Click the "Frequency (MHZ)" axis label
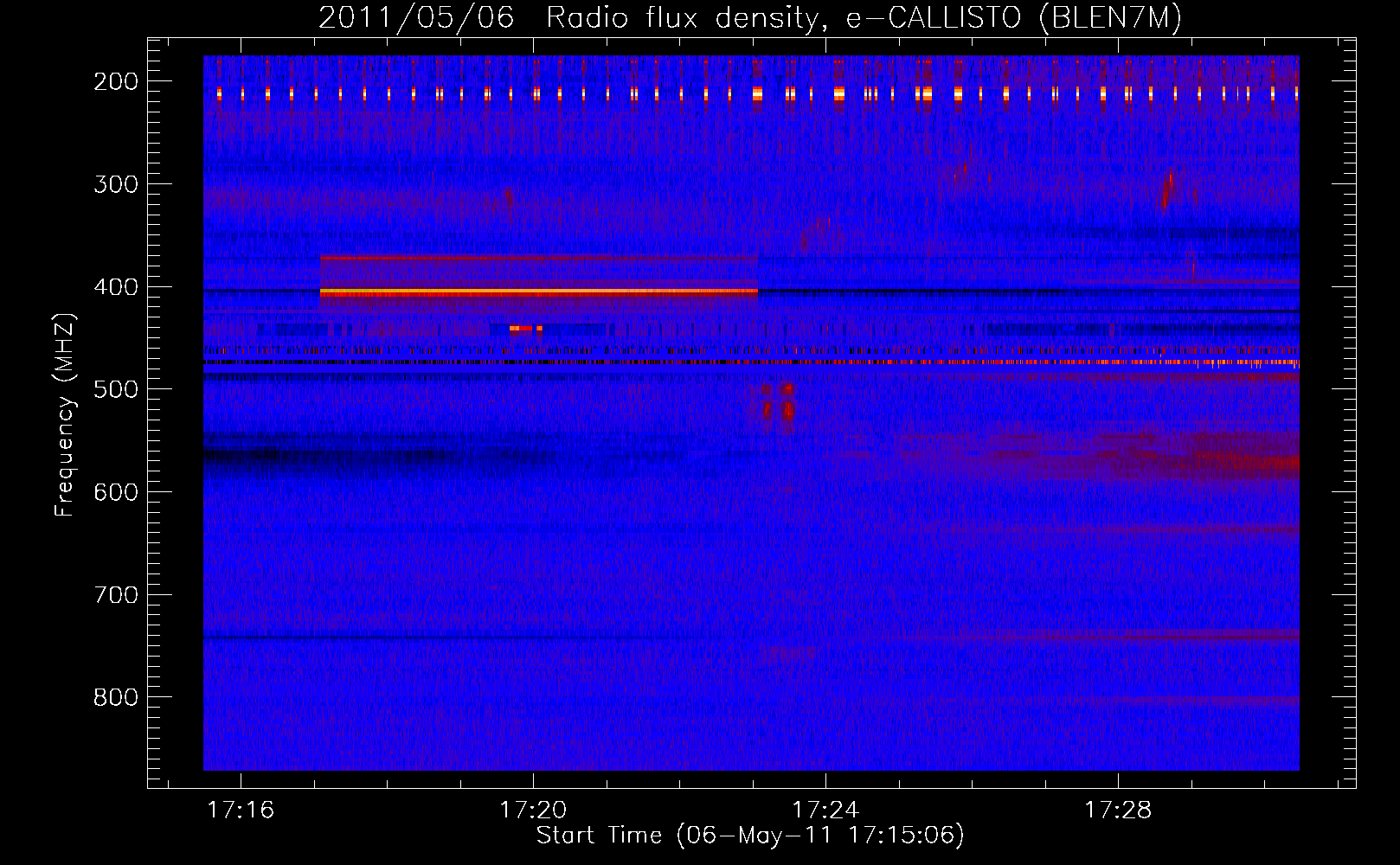This screenshot has height=865, width=1400. tap(65, 415)
